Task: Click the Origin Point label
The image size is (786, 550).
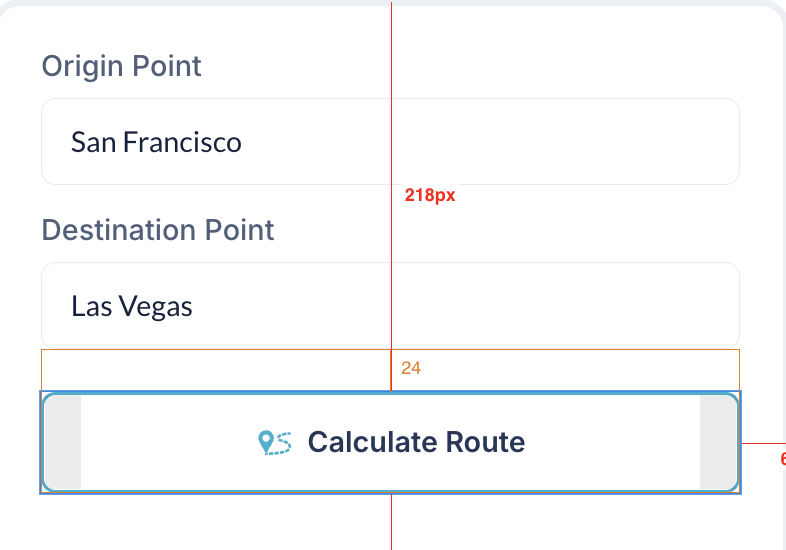Action: [121, 67]
